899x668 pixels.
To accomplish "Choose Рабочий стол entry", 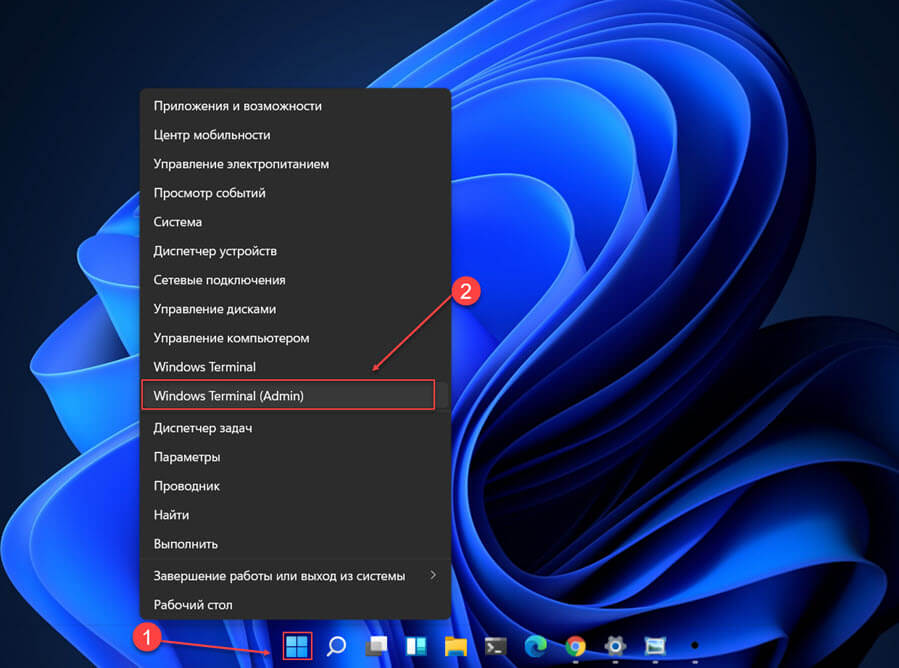I will pyautogui.click(x=295, y=605).
